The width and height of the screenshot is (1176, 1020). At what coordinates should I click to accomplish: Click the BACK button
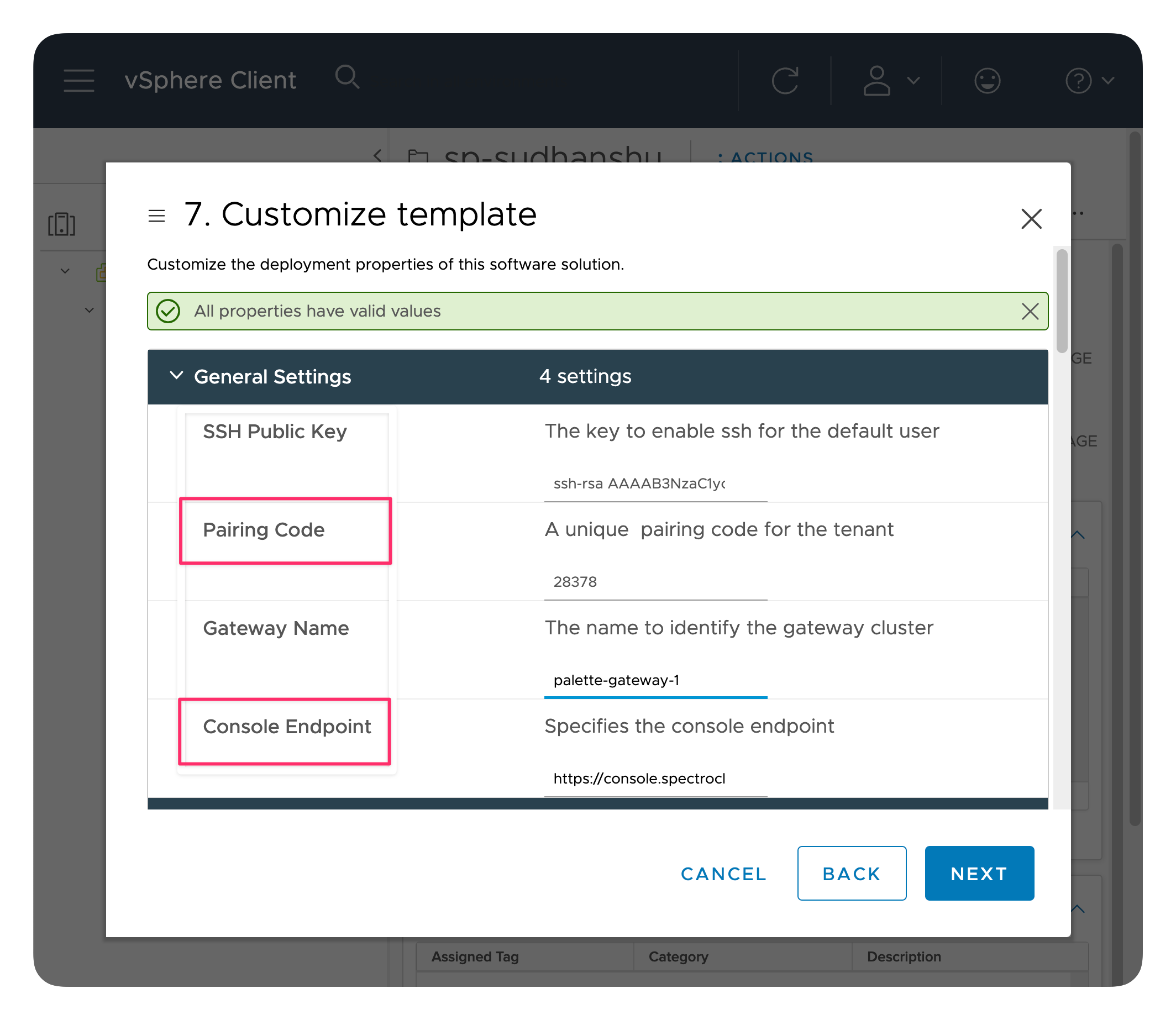point(852,874)
